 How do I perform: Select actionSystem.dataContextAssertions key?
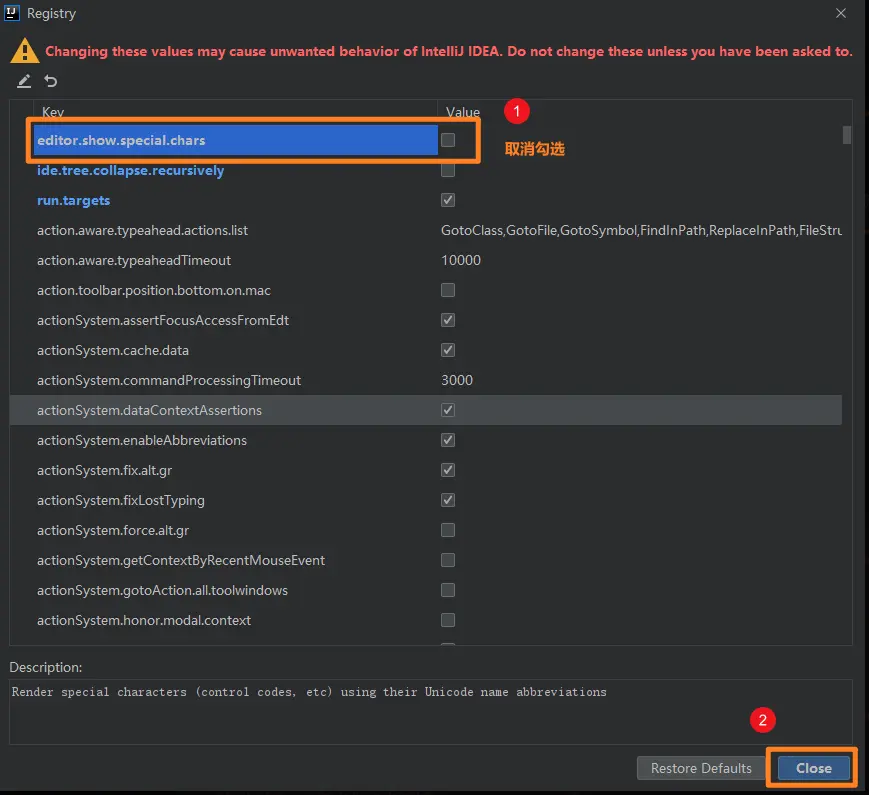[x=149, y=410]
